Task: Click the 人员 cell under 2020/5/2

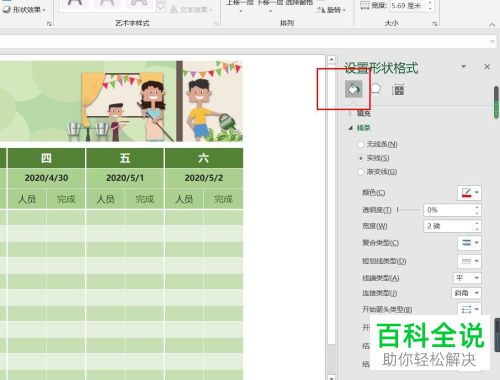Action: click(x=184, y=199)
